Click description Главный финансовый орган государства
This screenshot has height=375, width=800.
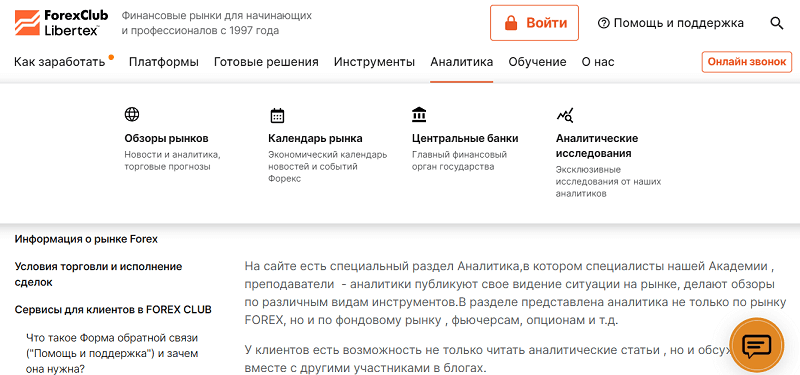click(x=459, y=160)
